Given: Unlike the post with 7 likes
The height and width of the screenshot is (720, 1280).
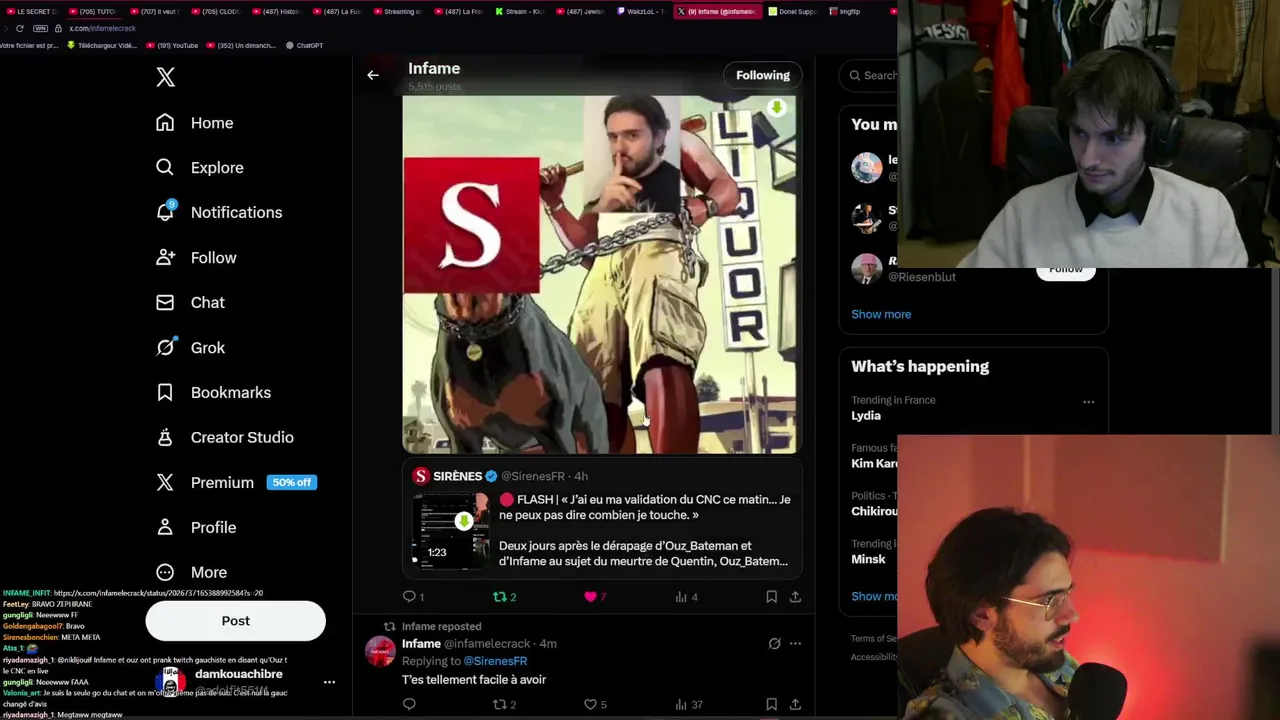Looking at the screenshot, I should pyautogui.click(x=590, y=597).
